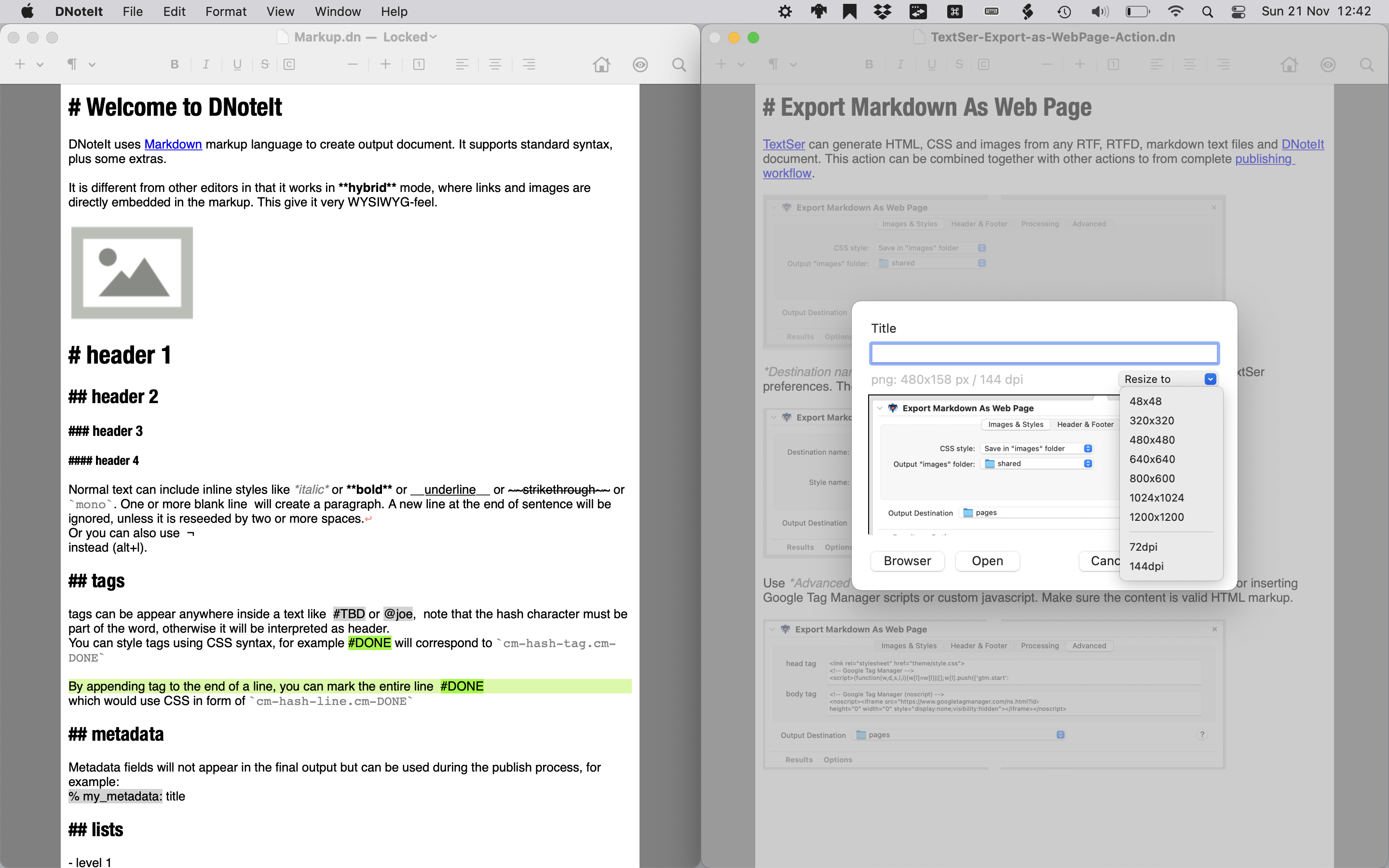Click Strikethrough icon in Markup.dn toolbar

pyautogui.click(x=265, y=64)
